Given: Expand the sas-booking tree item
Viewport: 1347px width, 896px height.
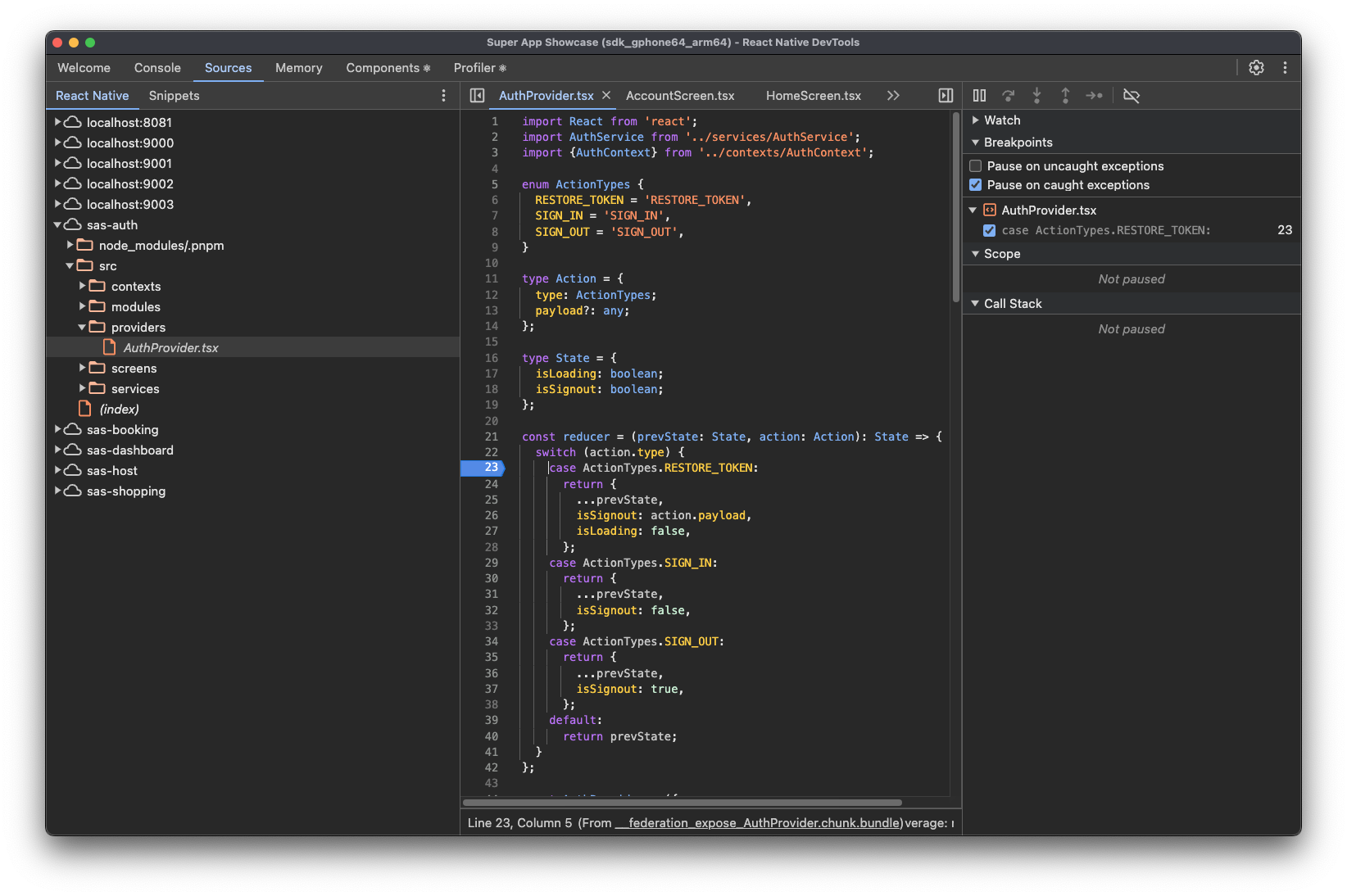Looking at the screenshot, I should click(57, 429).
